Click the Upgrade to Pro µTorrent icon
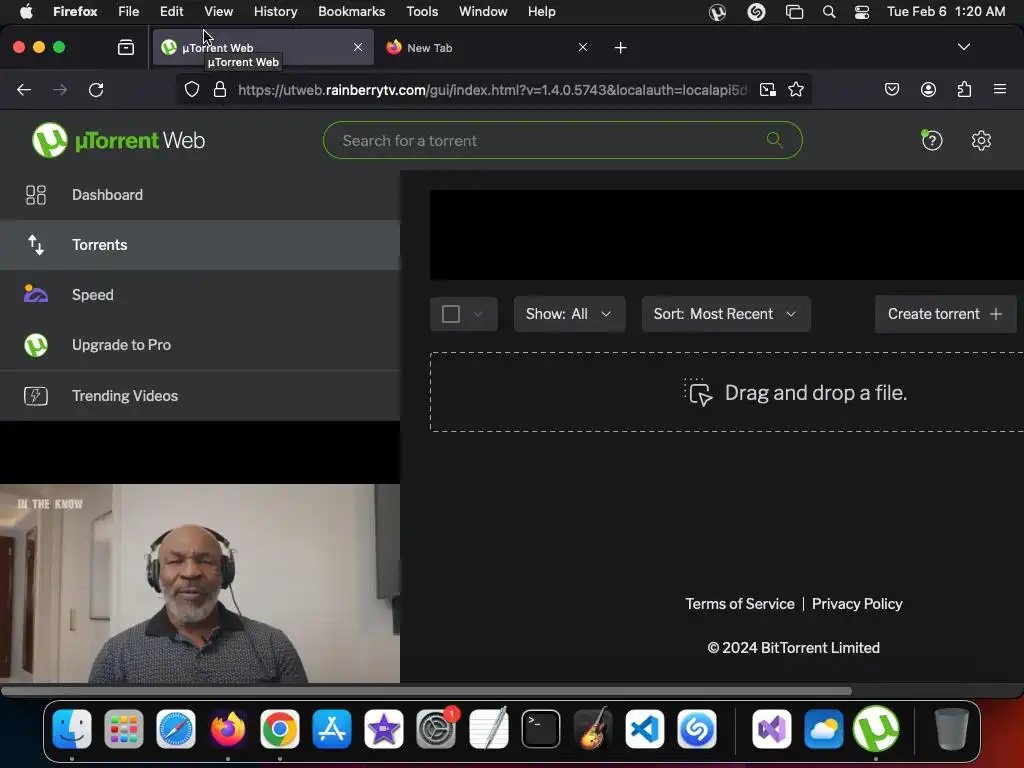 tap(36, 345)
